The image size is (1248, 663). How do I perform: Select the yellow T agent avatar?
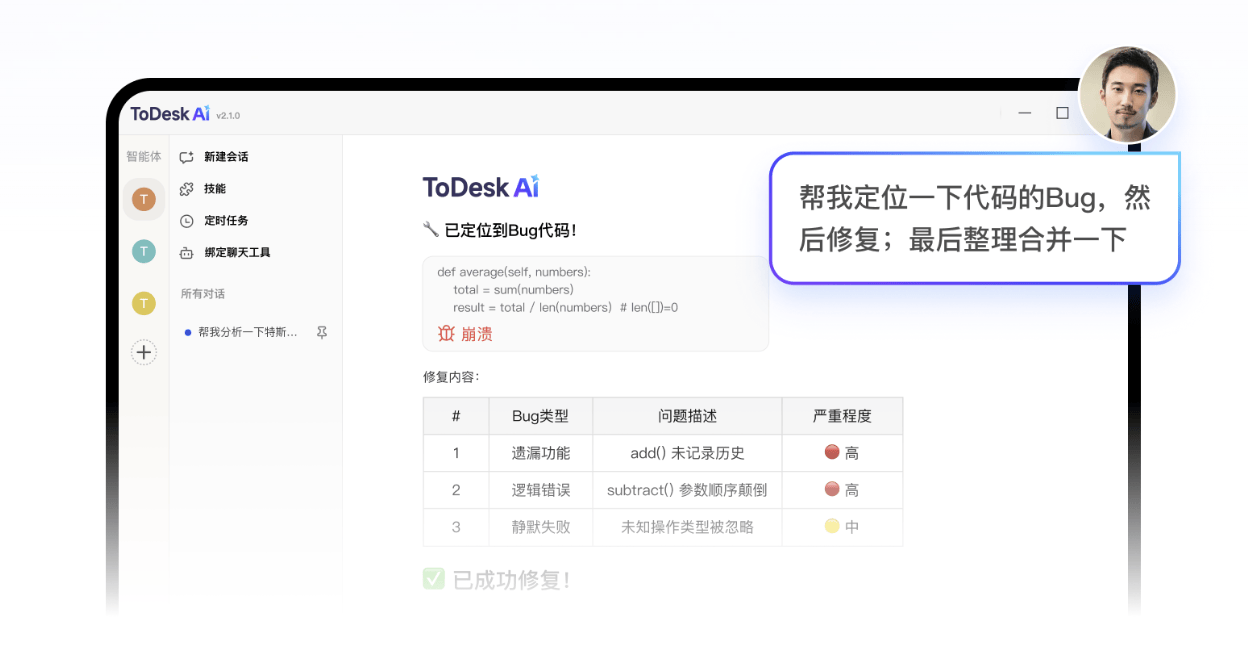pos(144,303)
